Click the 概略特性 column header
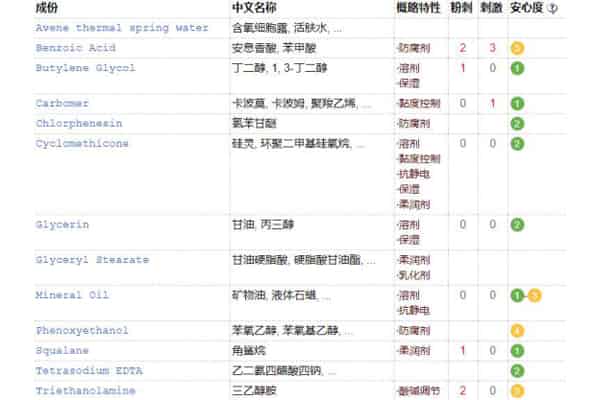 419,8
